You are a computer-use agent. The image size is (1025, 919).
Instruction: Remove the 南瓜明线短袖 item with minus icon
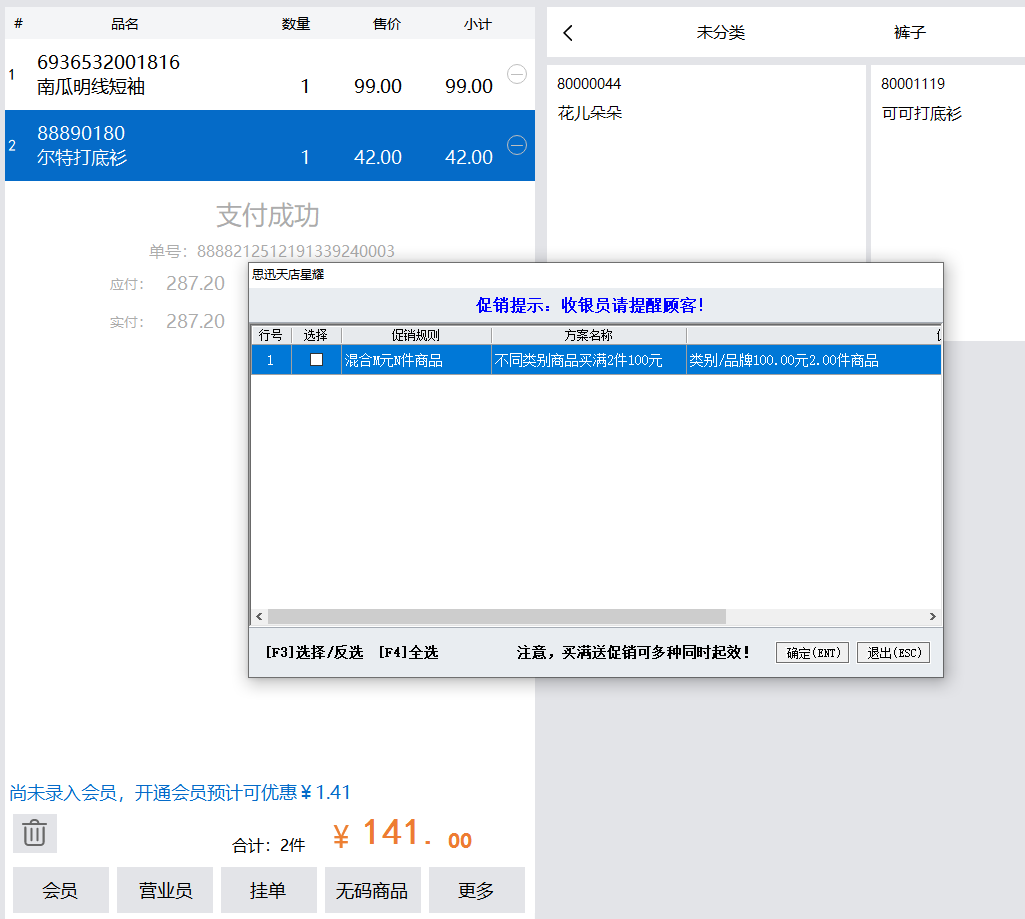point(517,74)
